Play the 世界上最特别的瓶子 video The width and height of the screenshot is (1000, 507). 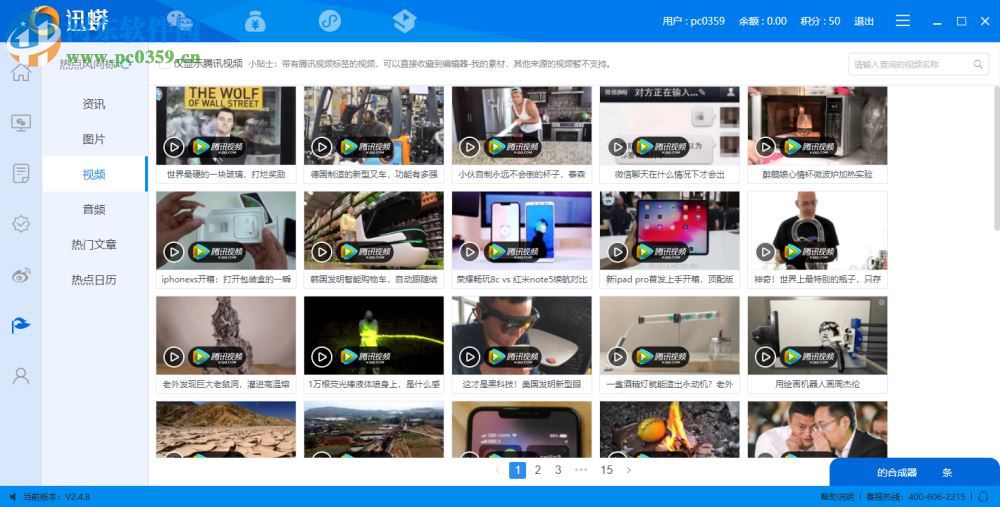[765, 252]
